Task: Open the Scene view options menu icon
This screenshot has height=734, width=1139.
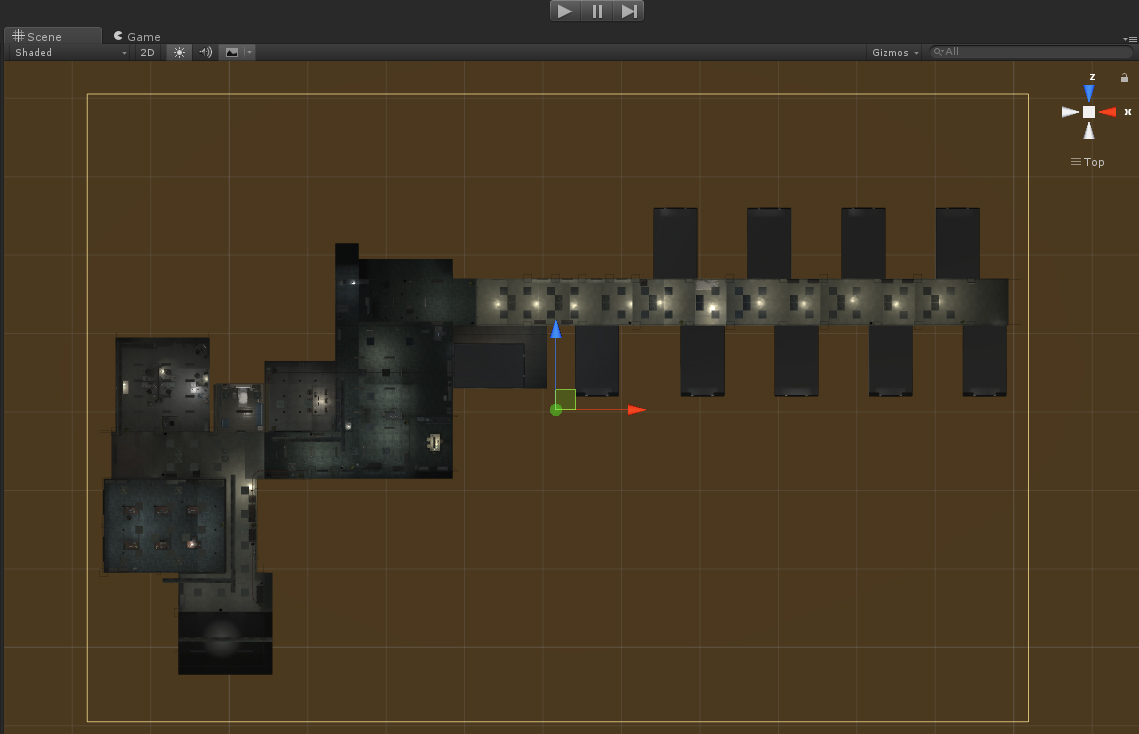Action: tap(1132, 39)
